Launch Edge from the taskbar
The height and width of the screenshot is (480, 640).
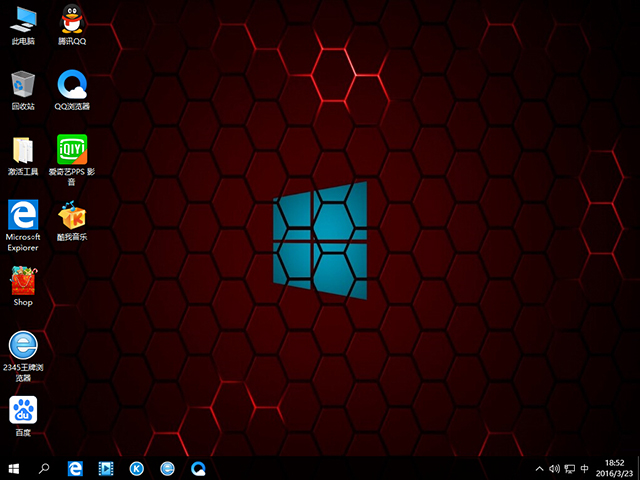point(74,467)
